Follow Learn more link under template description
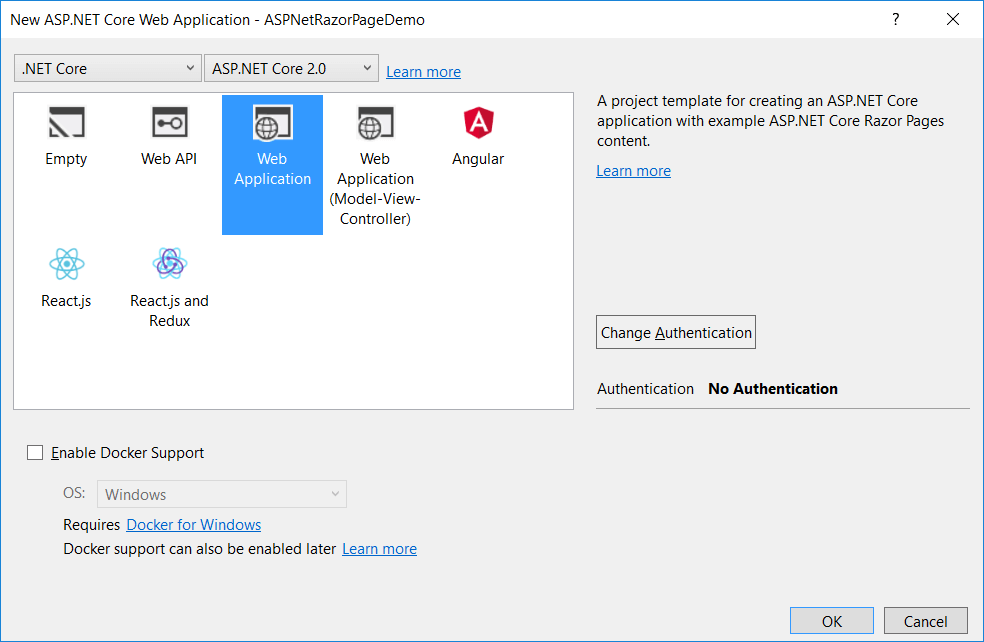This screenshot has width=984, height=642. (x=633, y=171)
